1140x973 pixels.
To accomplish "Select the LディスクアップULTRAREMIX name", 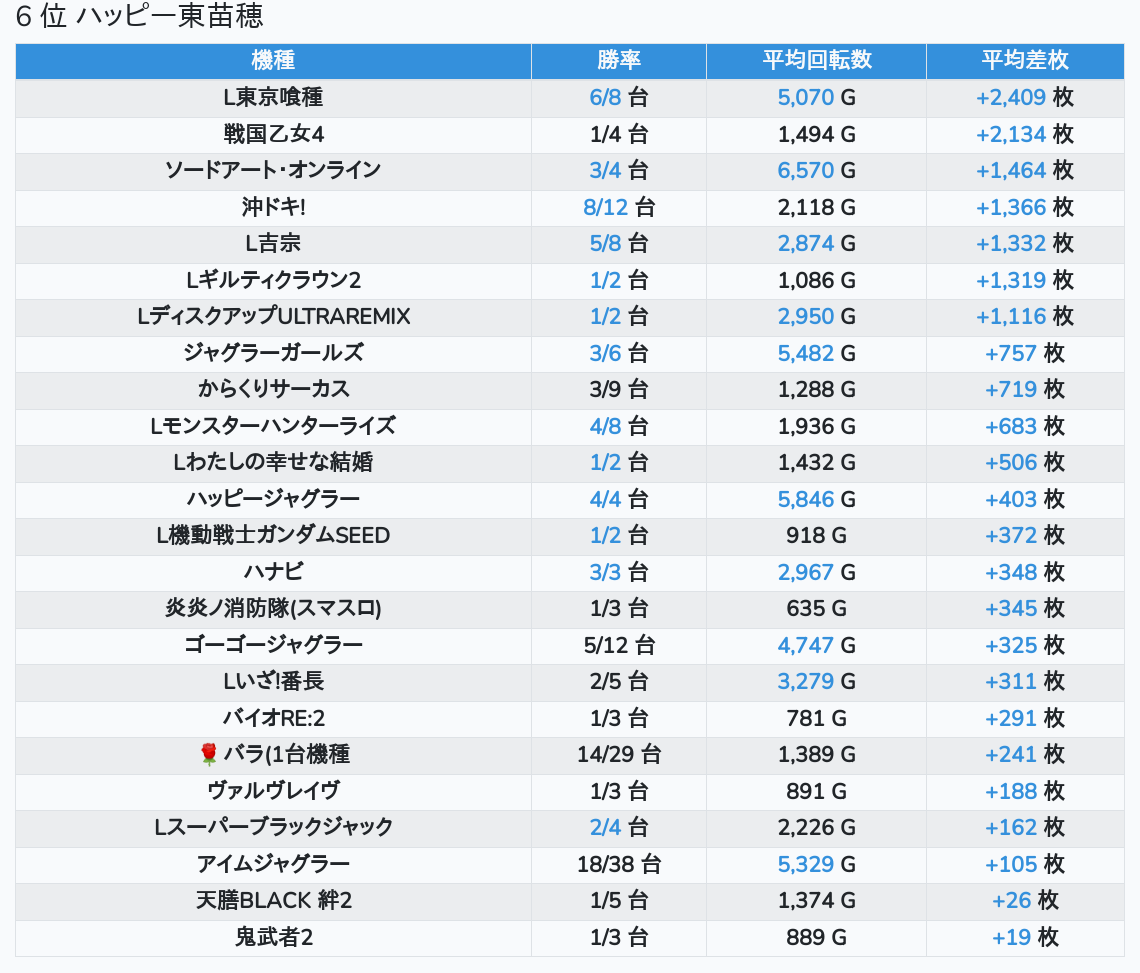I will click(x=273, y=316).
